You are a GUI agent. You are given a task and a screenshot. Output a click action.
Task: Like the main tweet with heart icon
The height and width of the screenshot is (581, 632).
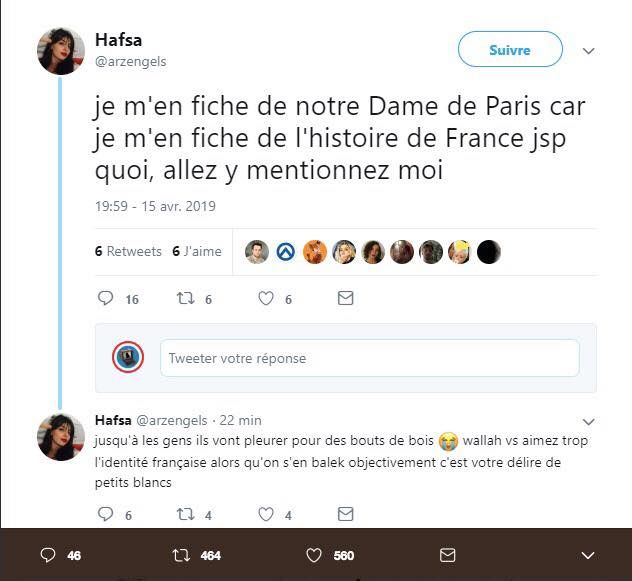[x=266, y=298]
